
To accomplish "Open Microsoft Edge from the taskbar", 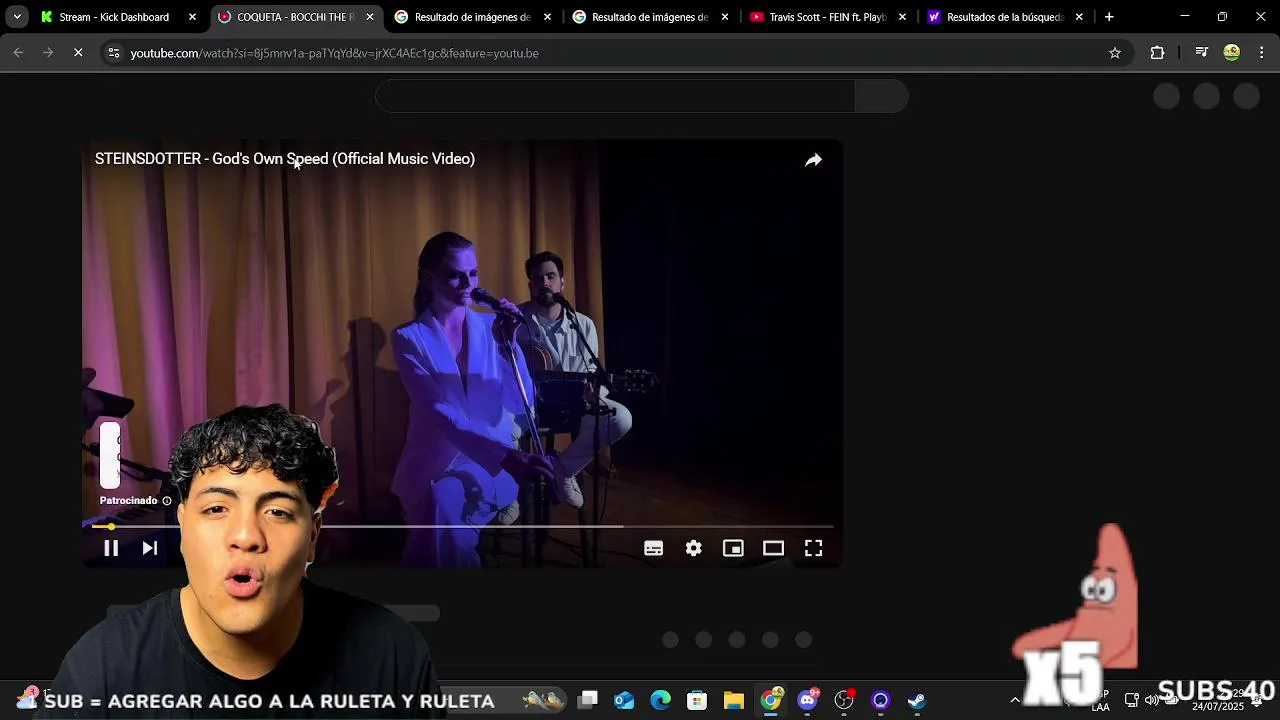I will (x=661, y=700).
